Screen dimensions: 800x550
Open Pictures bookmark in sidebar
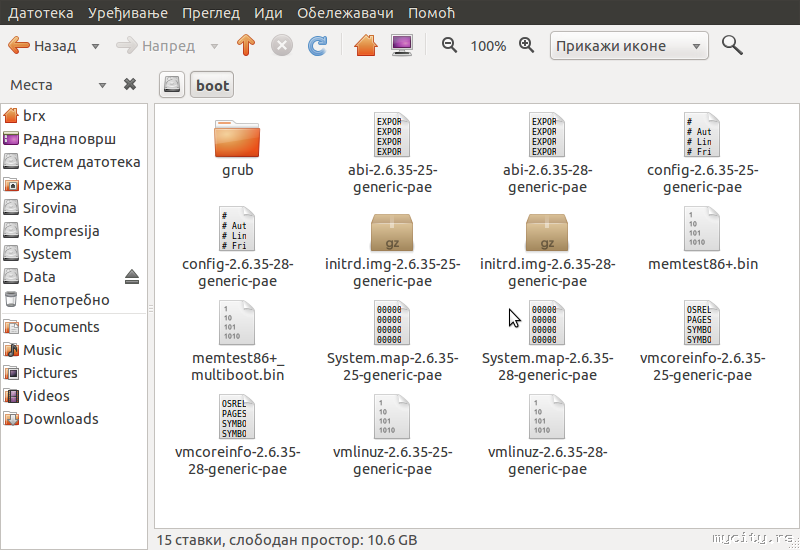click(x=74, y=372)
